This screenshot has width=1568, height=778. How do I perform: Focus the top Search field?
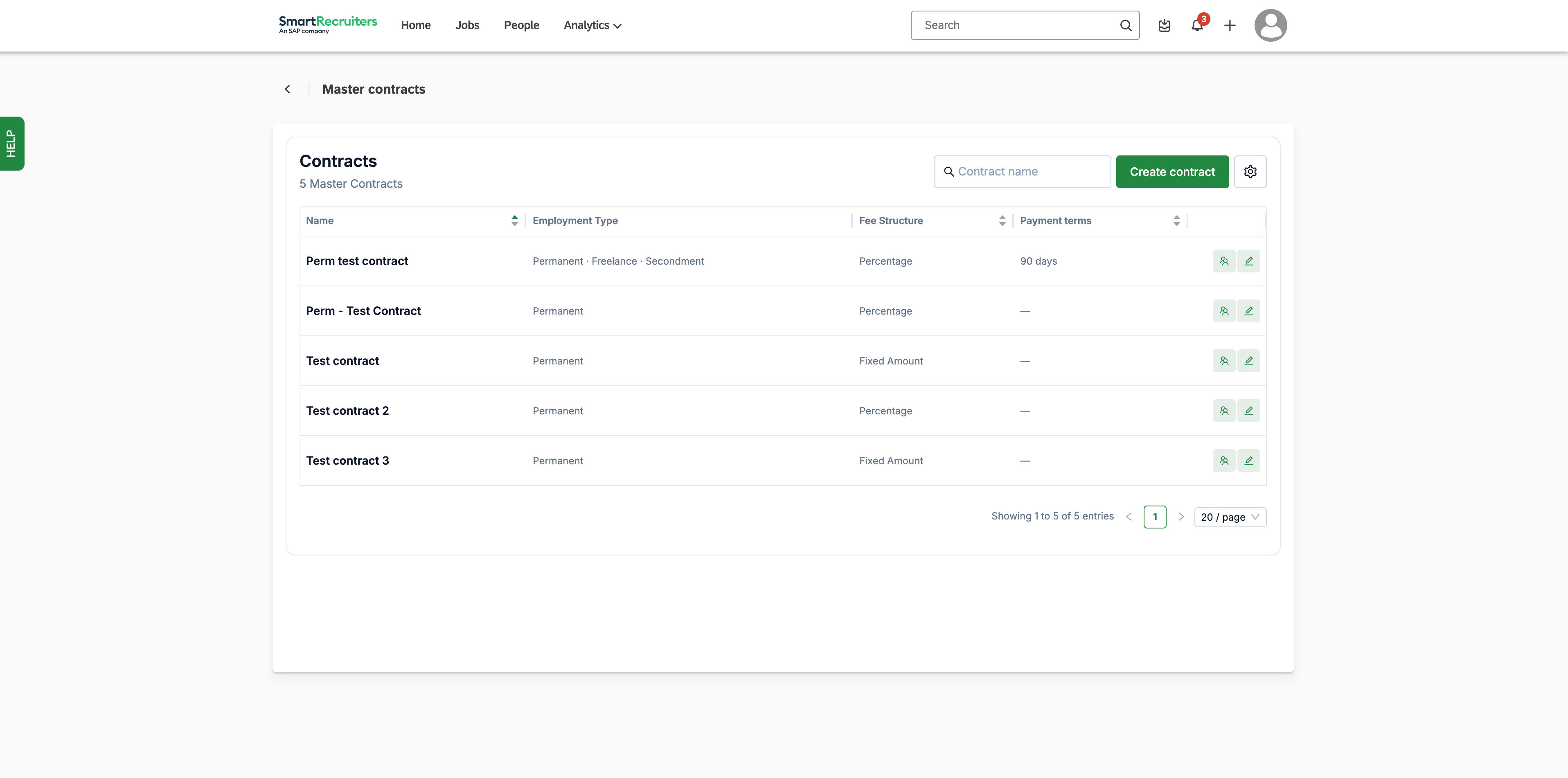pyautogui.click(x=1025, y=25)
